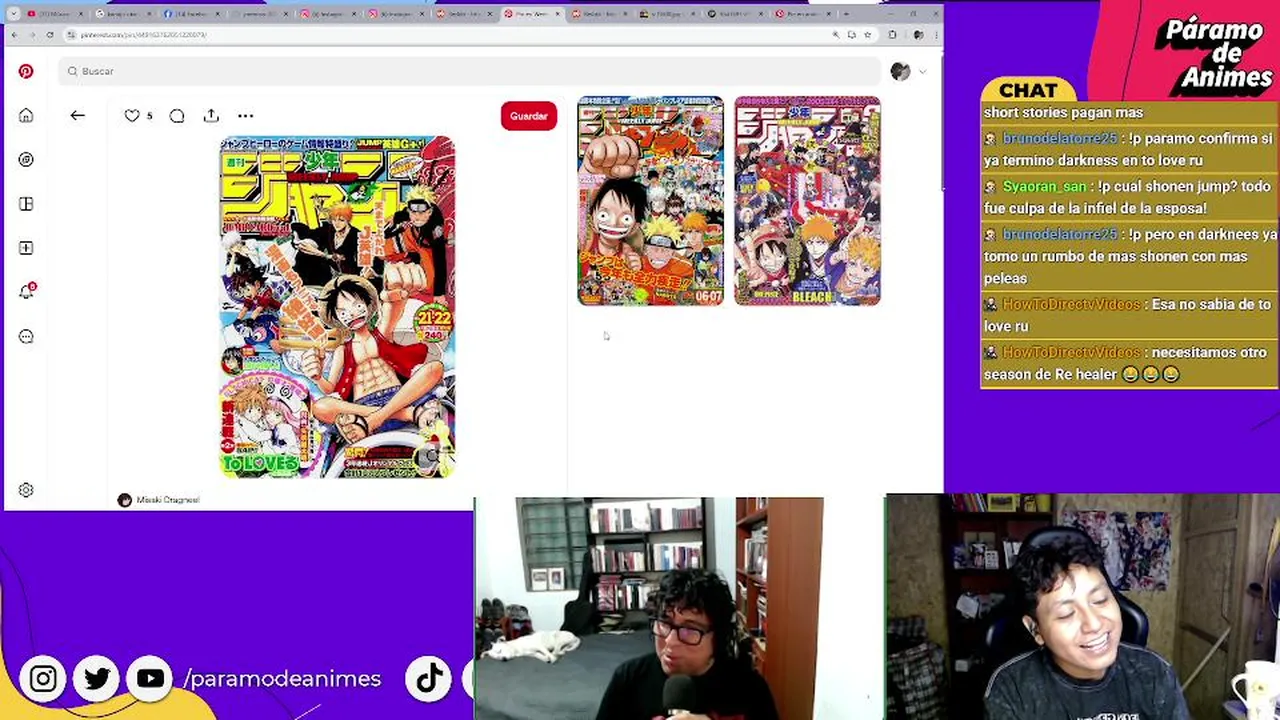Screen dimensions: 1280x720
Task: Open notifications bell with red badge
Action: coord(26,292)
